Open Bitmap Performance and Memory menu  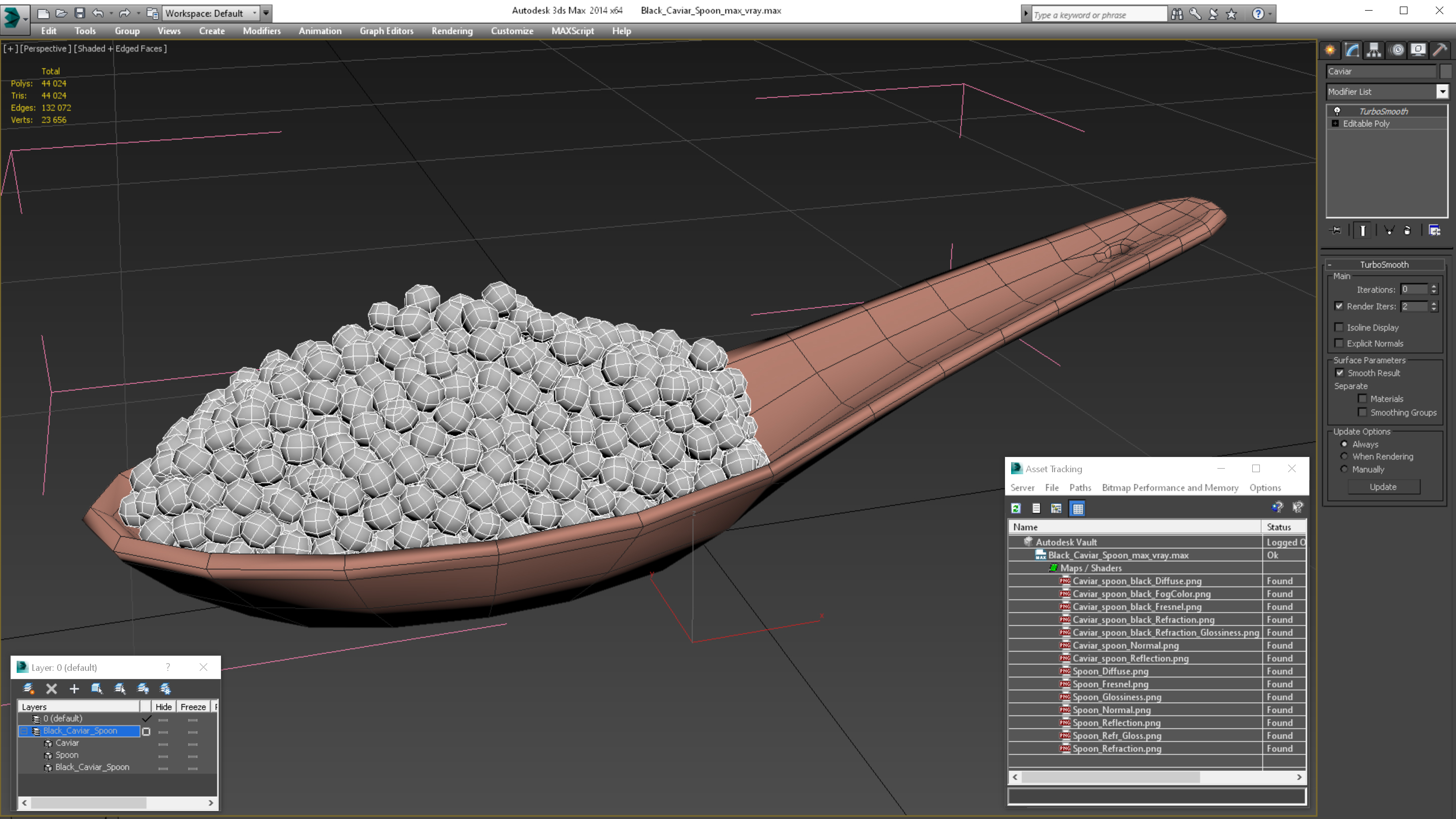click(x=1169, y=487)
